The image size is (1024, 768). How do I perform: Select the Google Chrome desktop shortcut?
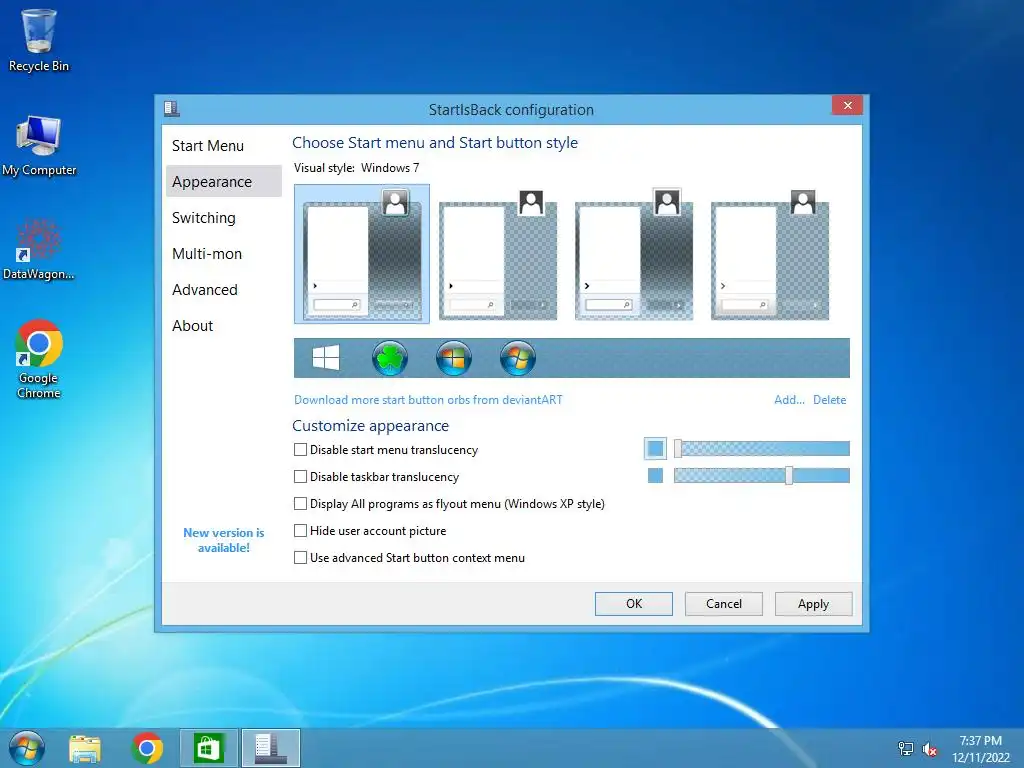39,359
